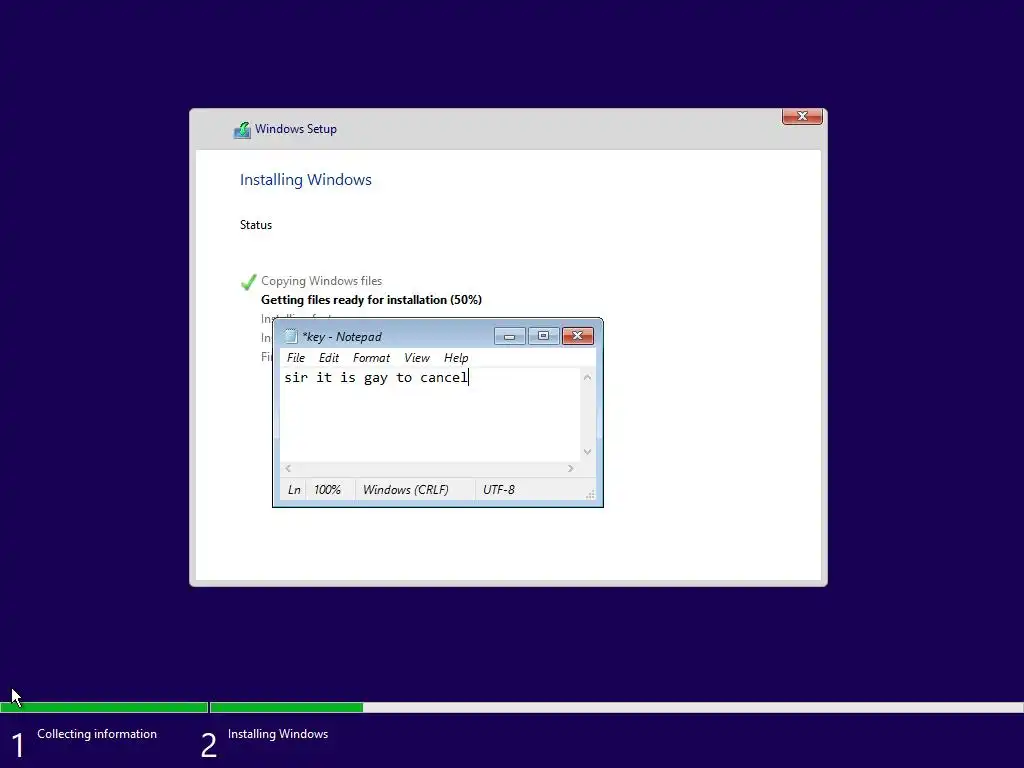Click the Notepad horizontal scroll right arrow
The width and height of the screenshot is (1024, 768).
click(x=571, y=468)
